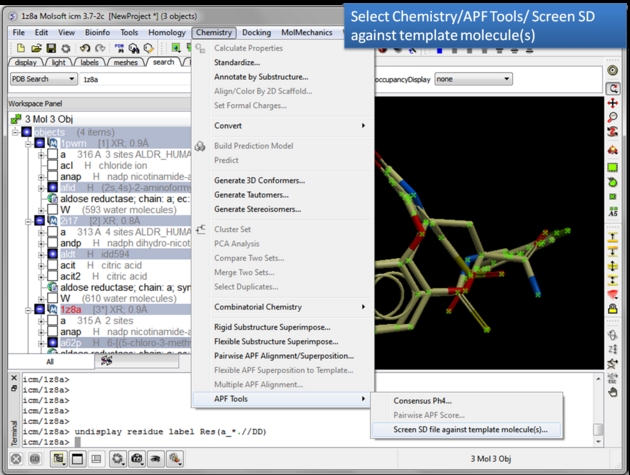Toggle checkbox for W 593 water molecules
The height and width of the screenshot is (475, 630).
click(52, 209)
